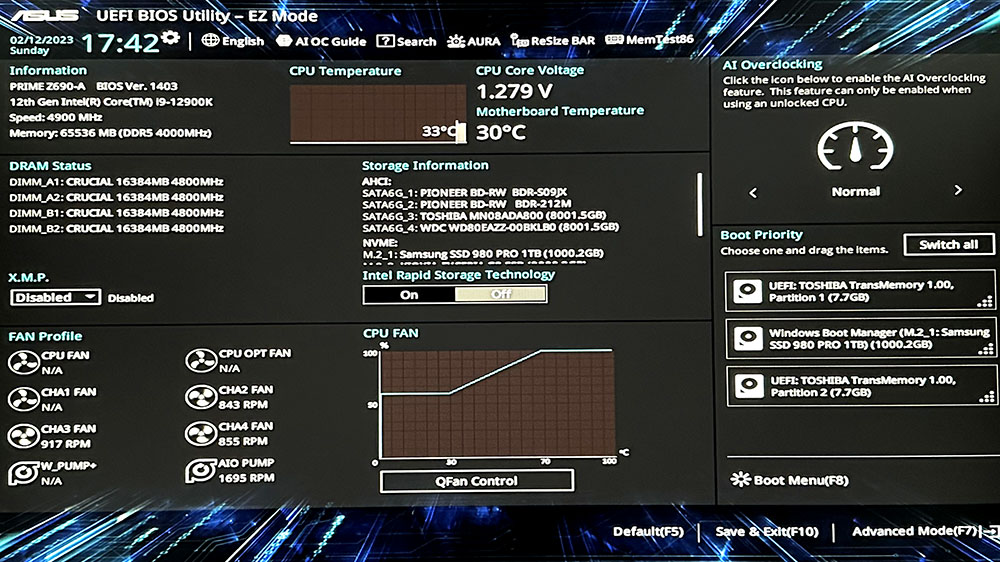This screenshot has height=562, width=1000.
Task: Click the QFan Control button
Action: click(x=477, y=481)
